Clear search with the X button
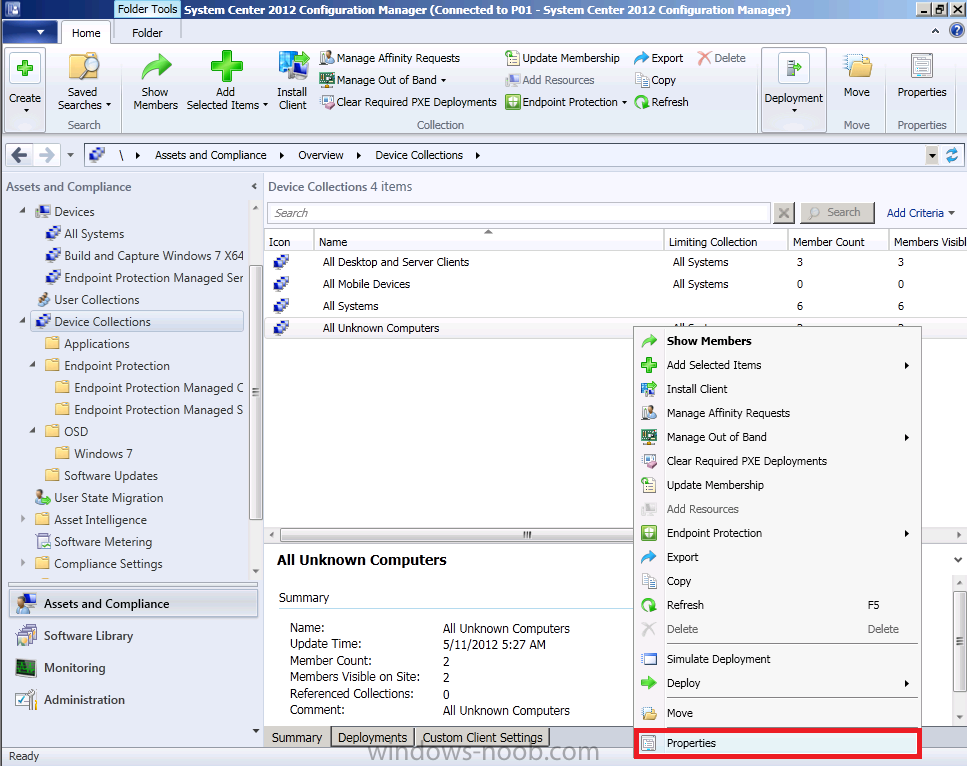Screen dimensions: 967x766 pos(783,213)
